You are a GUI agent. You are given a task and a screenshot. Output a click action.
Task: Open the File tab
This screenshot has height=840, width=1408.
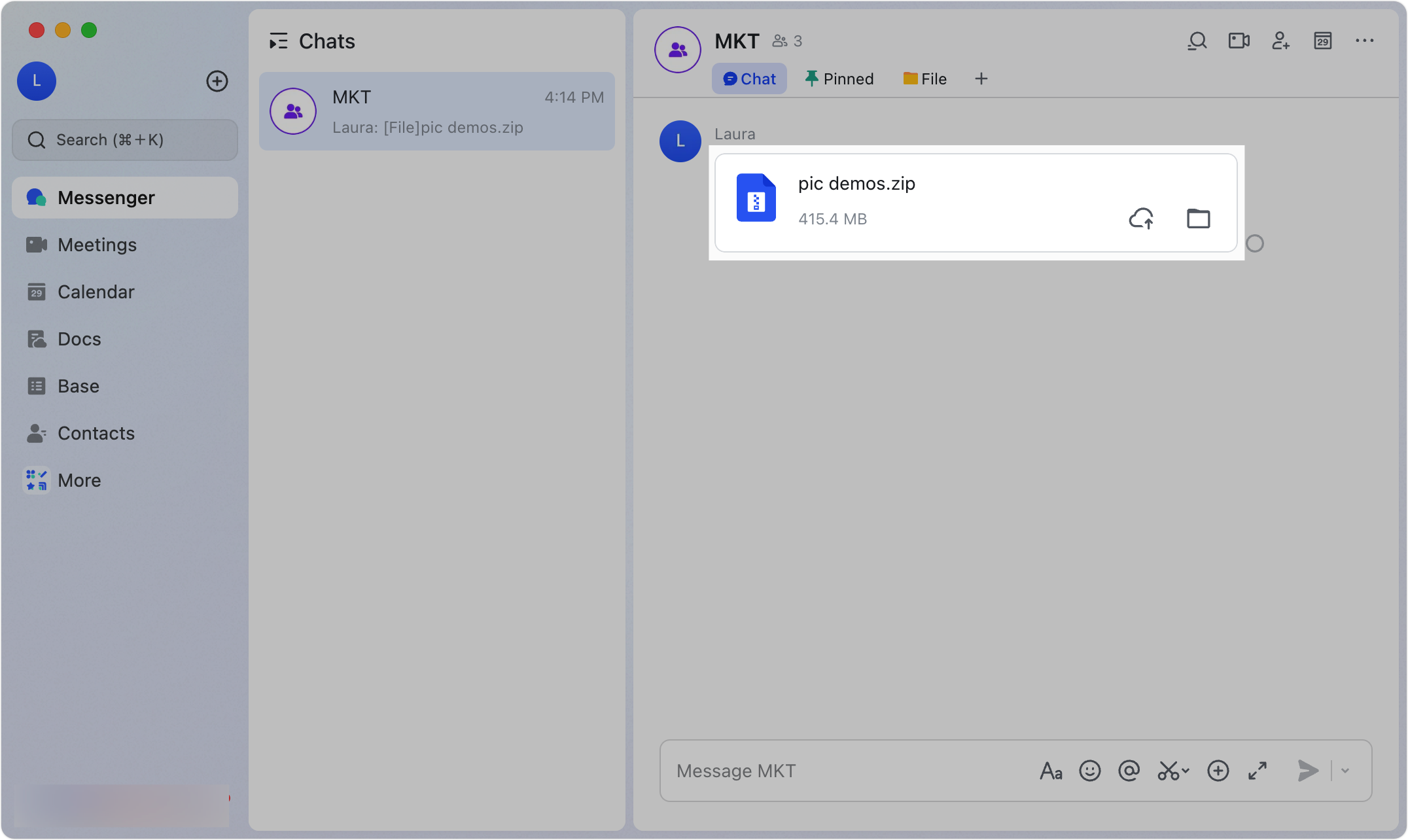[x=924, y=79]
